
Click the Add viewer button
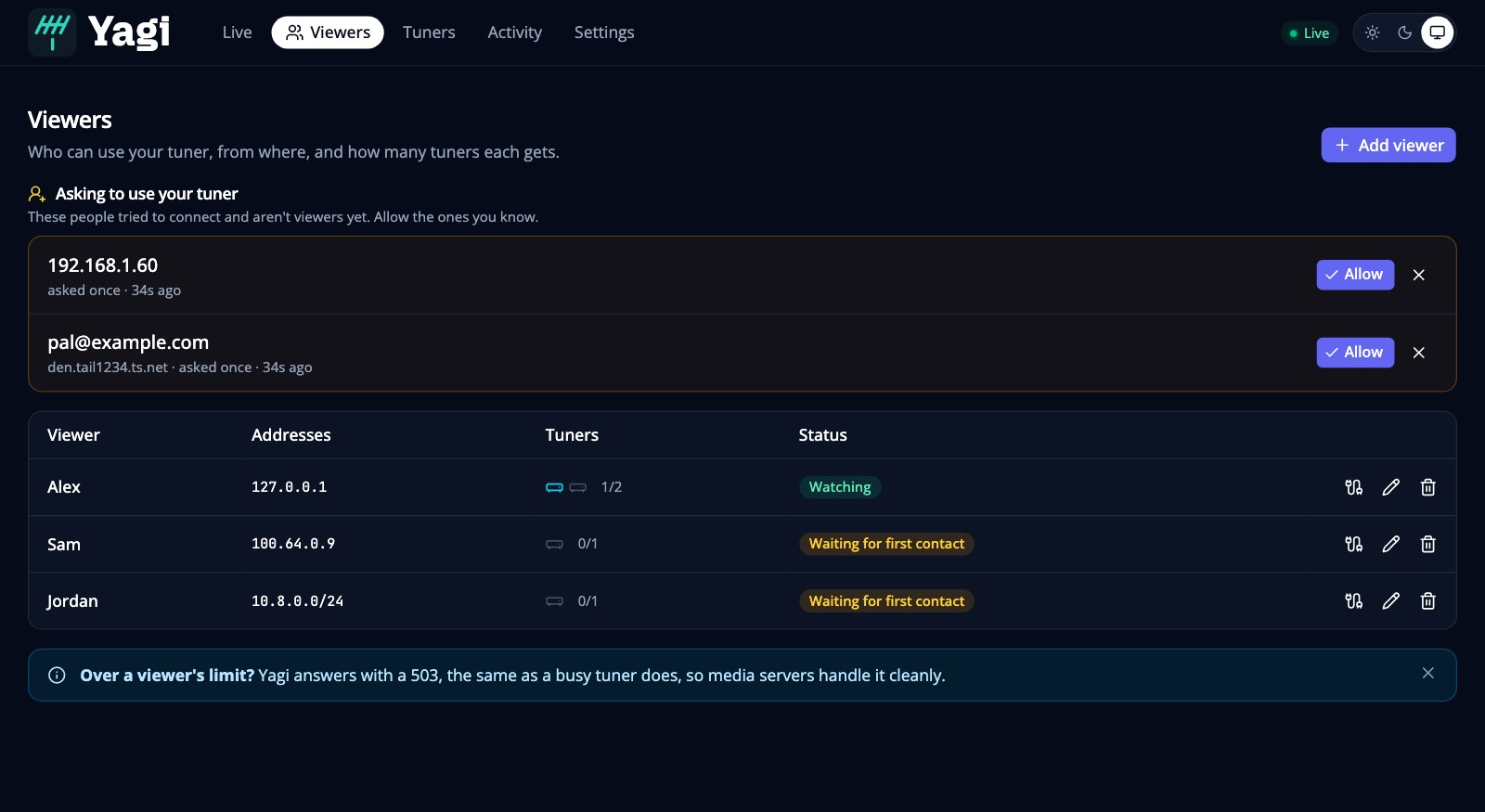point(1388,145)
